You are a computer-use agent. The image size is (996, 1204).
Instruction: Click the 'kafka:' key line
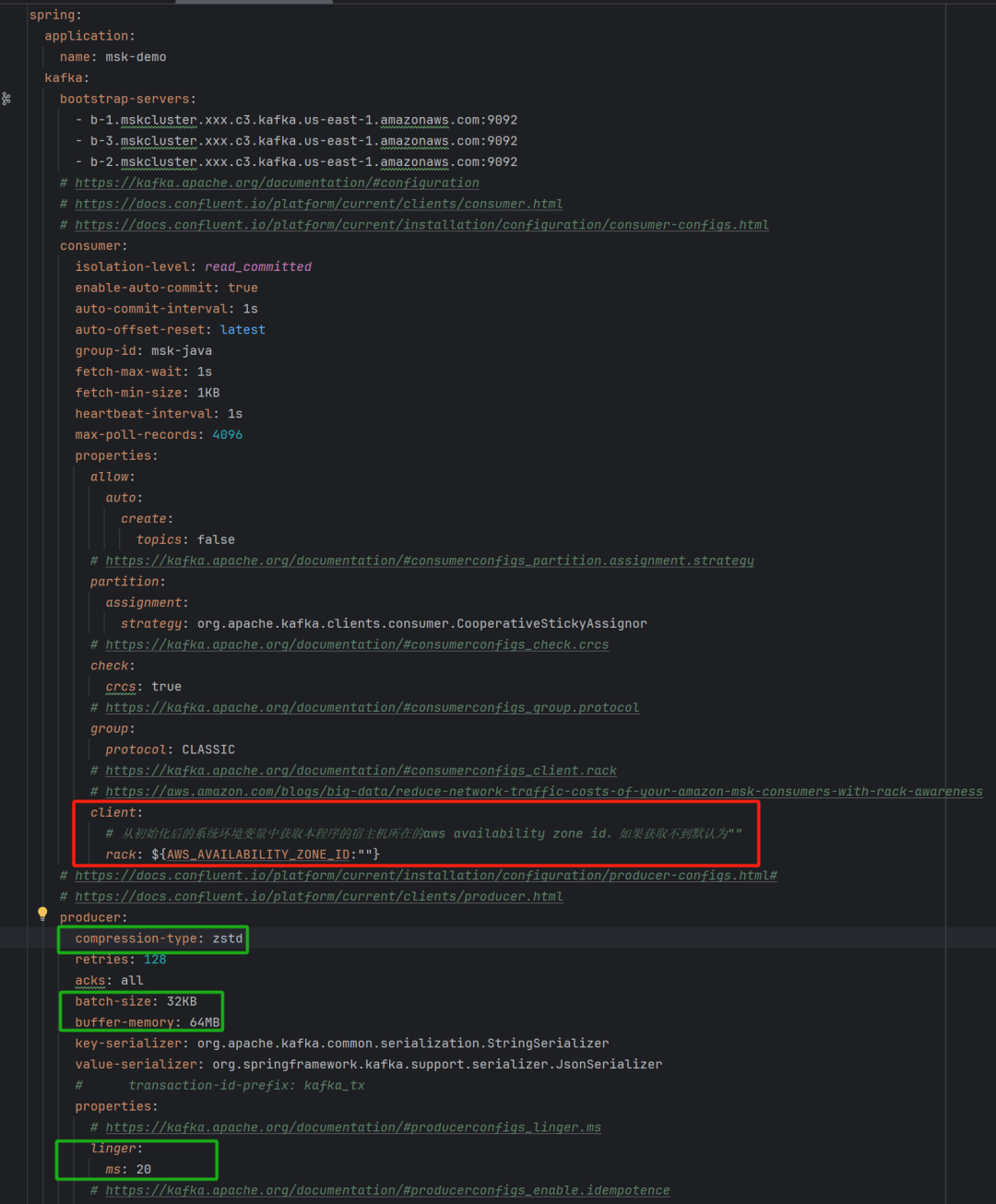coord(66,78)
